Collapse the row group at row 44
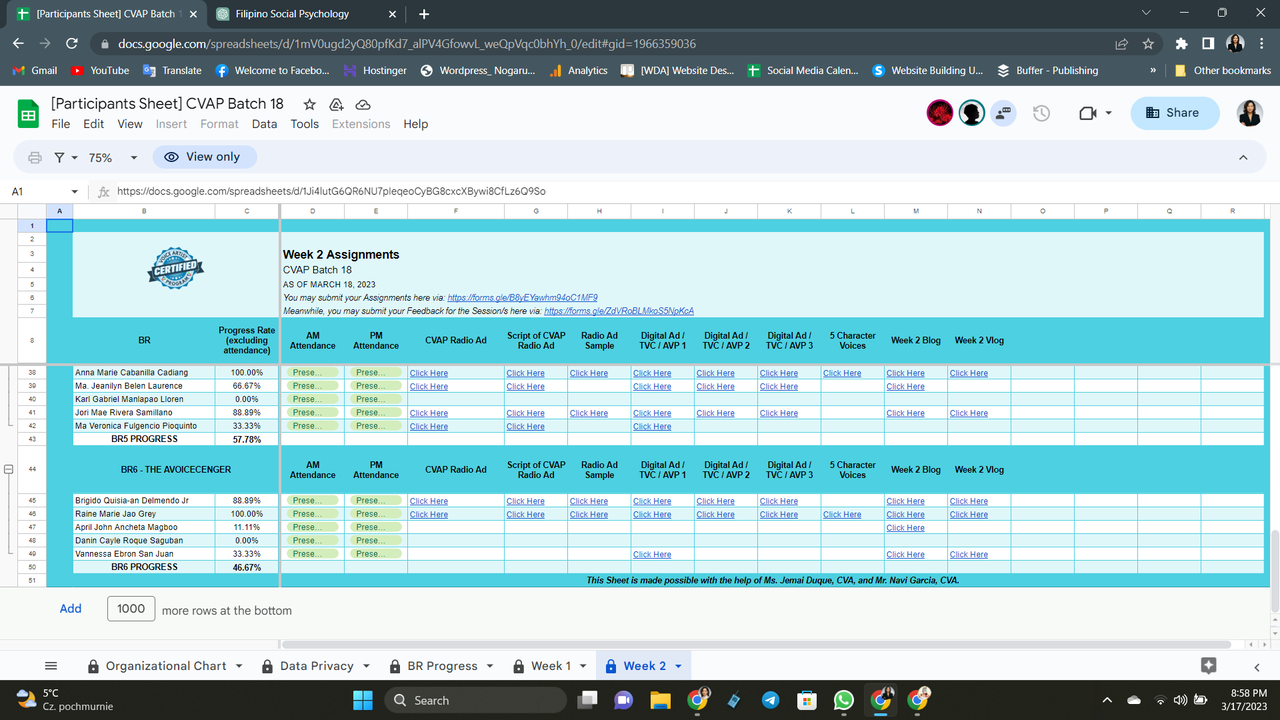Image resolution: width=1280 pixels, height=720 pixels. [x=9, y=469]
